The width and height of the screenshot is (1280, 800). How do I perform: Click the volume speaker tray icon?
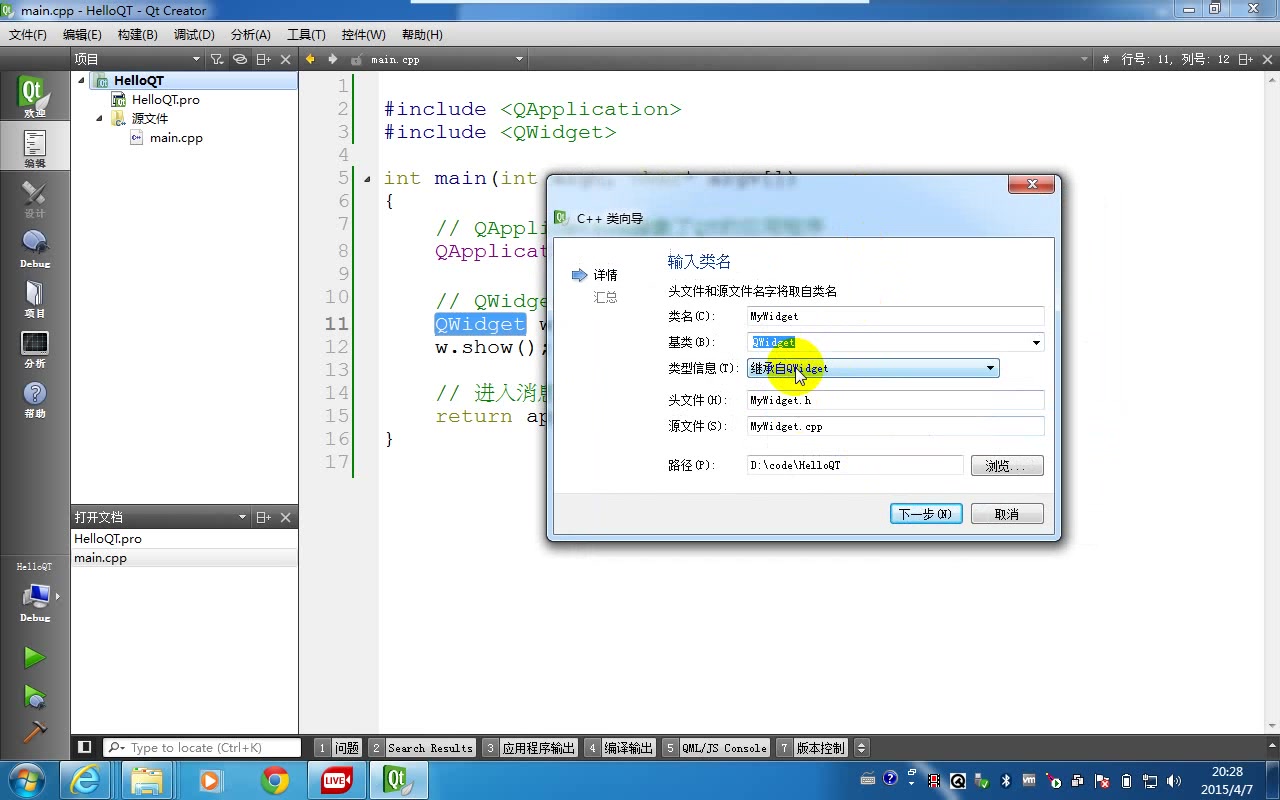click(1174, 781)
